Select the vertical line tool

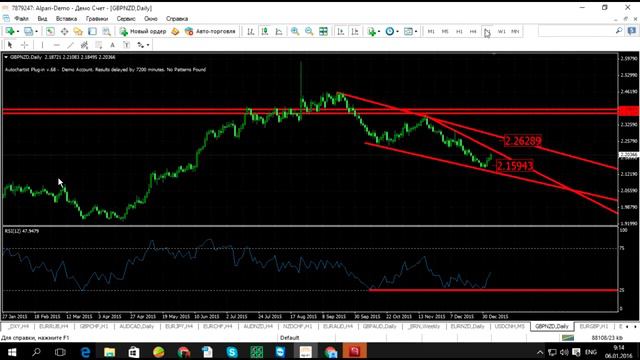pos(42,45)
